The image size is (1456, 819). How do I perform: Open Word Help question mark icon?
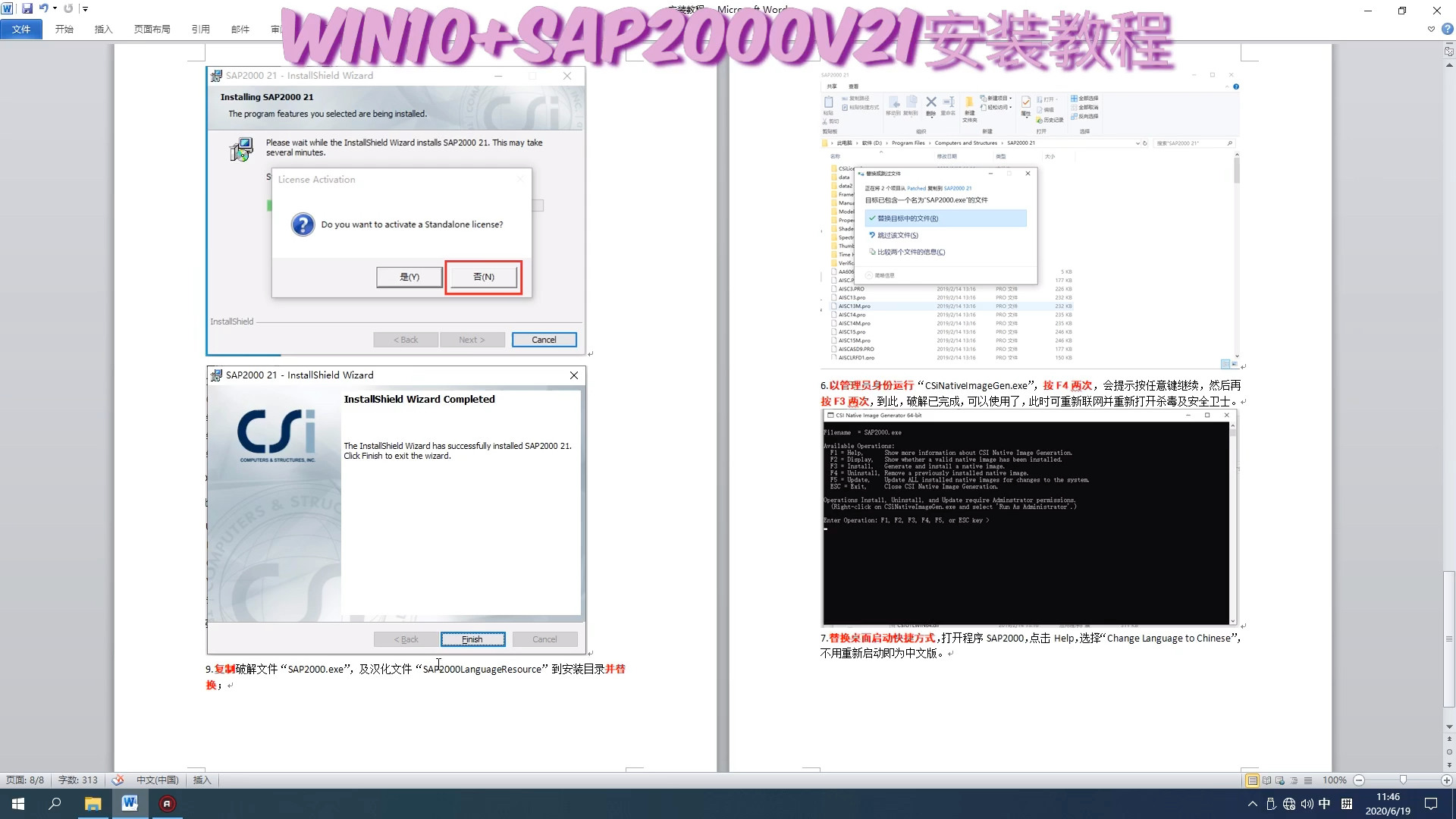tap(1447, 29)
